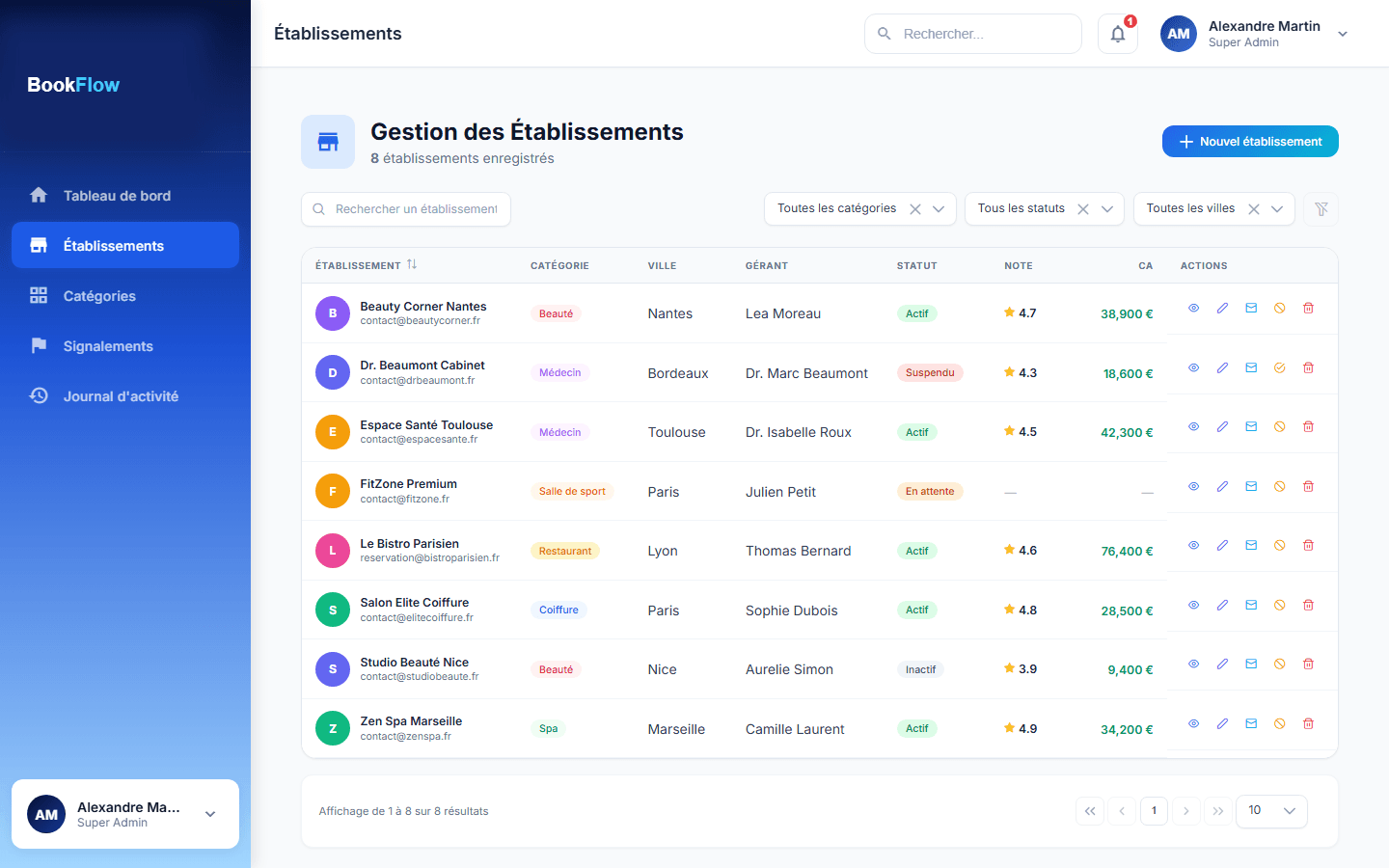
Task: Open the eye icon for Salon Elite Coiffure
Action: click(x=1193, y=606)
